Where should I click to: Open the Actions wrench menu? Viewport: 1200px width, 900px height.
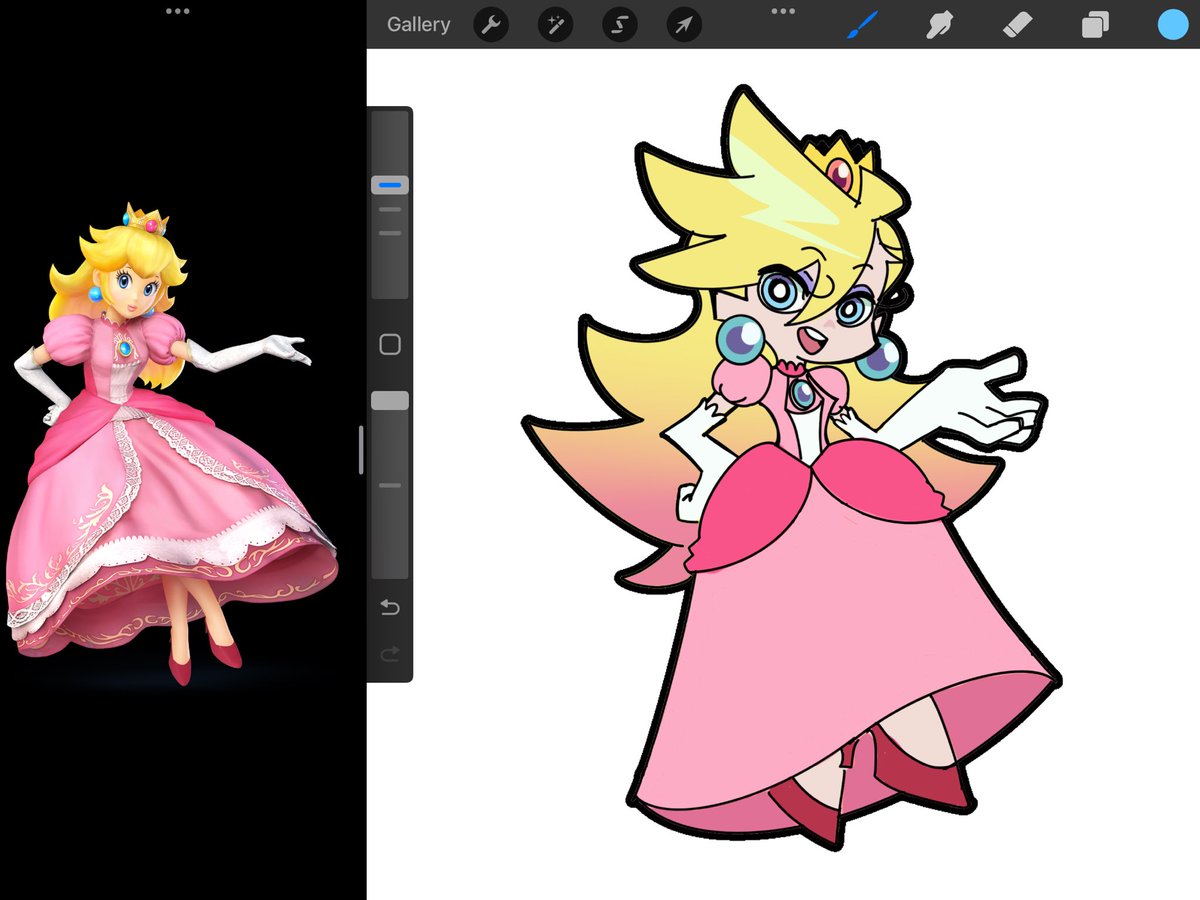pyautogui.click(x=490, y=25)
